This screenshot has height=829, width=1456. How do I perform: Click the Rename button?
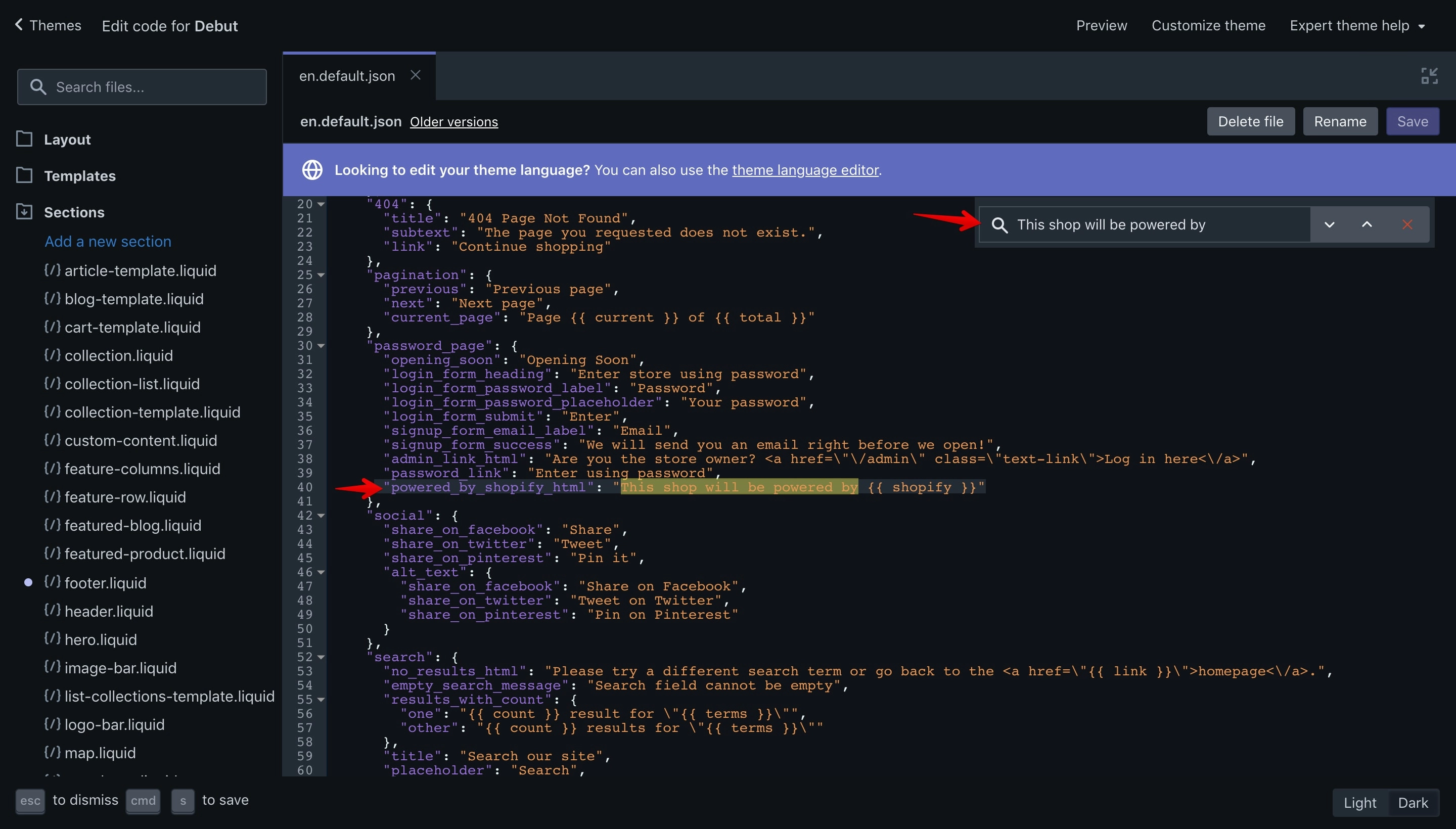coord(1340,121)
